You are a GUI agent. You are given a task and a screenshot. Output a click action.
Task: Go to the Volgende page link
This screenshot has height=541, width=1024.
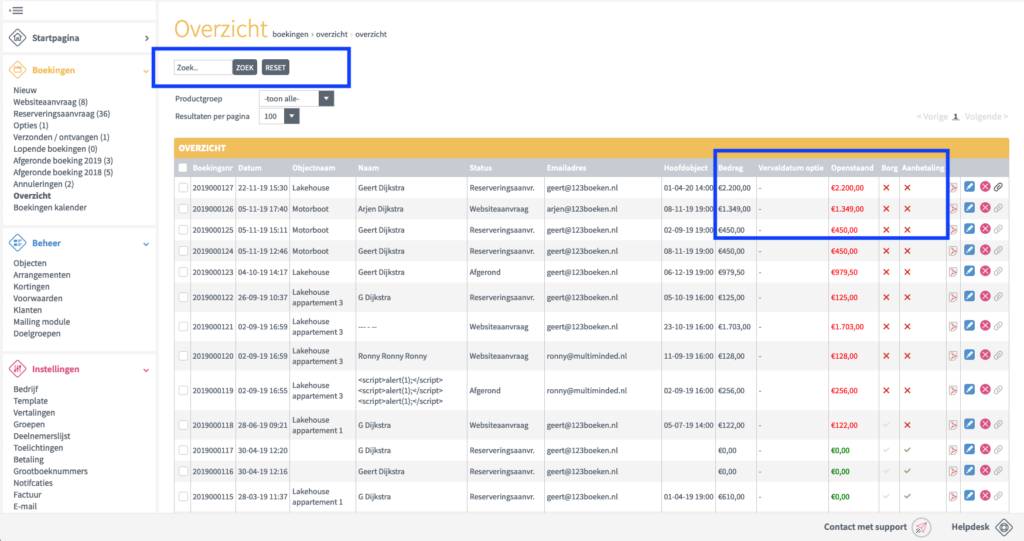pyautogui.click(x=986, y=116)
